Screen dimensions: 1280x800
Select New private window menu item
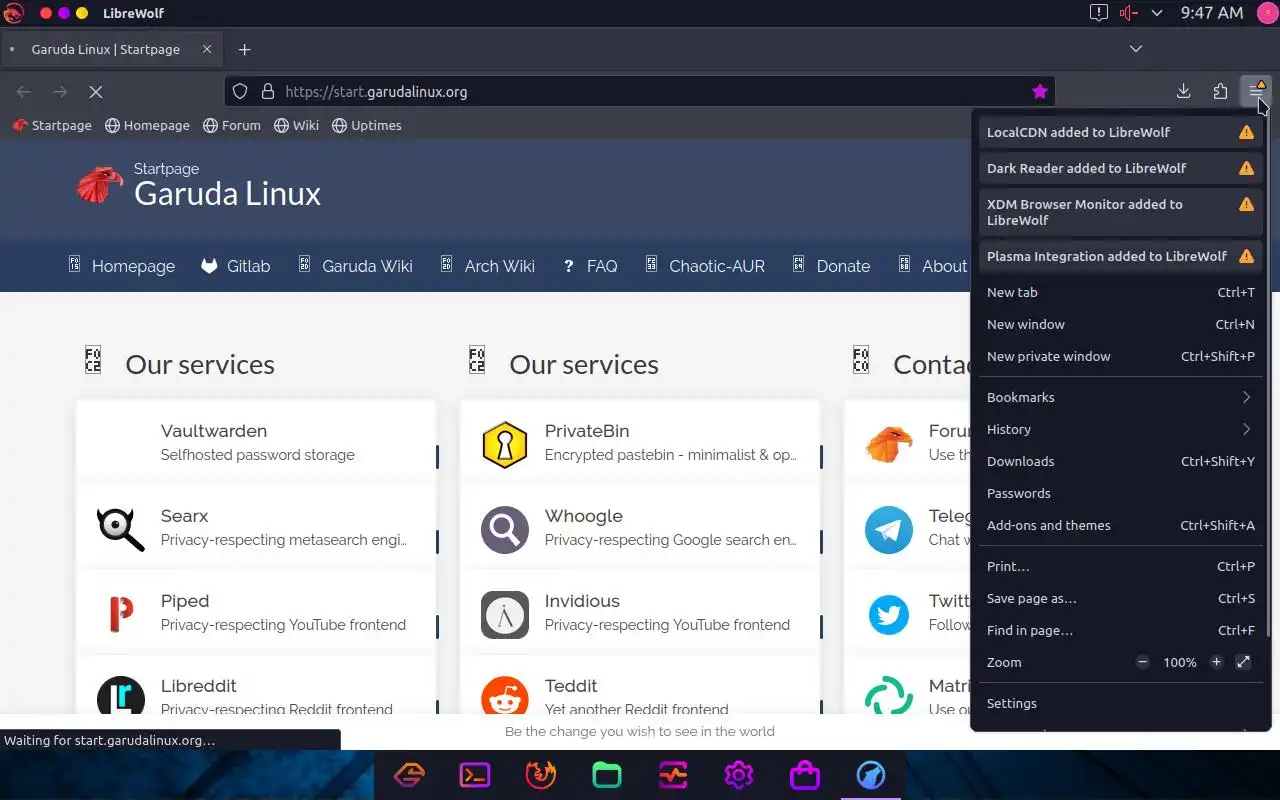1120,356
